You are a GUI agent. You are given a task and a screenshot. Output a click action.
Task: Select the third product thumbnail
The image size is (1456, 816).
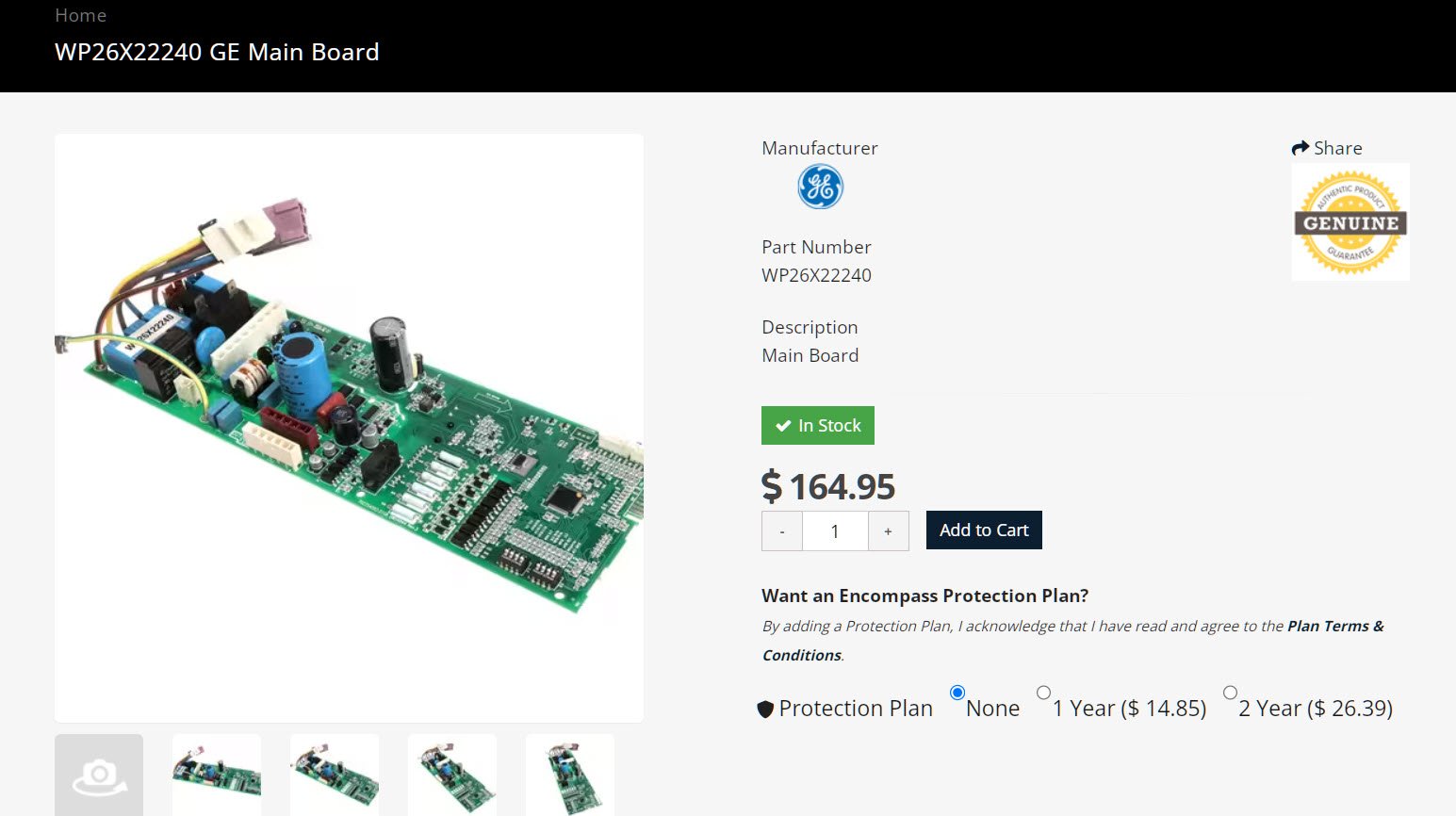335,775
